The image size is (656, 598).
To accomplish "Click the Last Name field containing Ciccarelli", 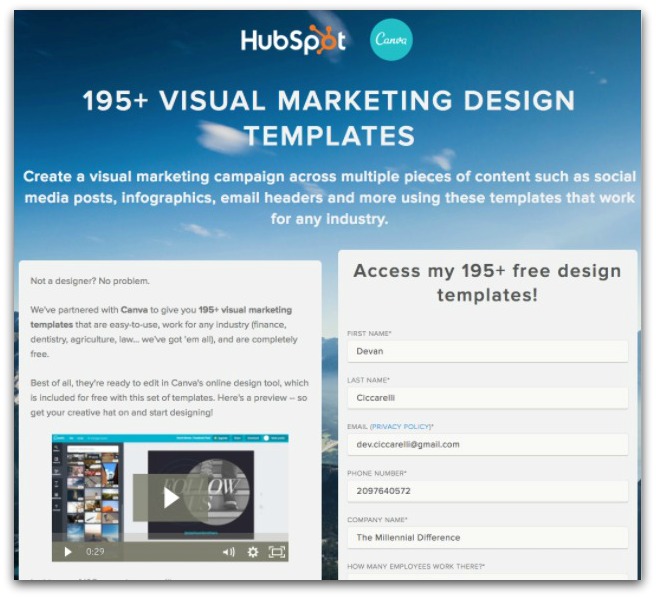I will point(487,398).
